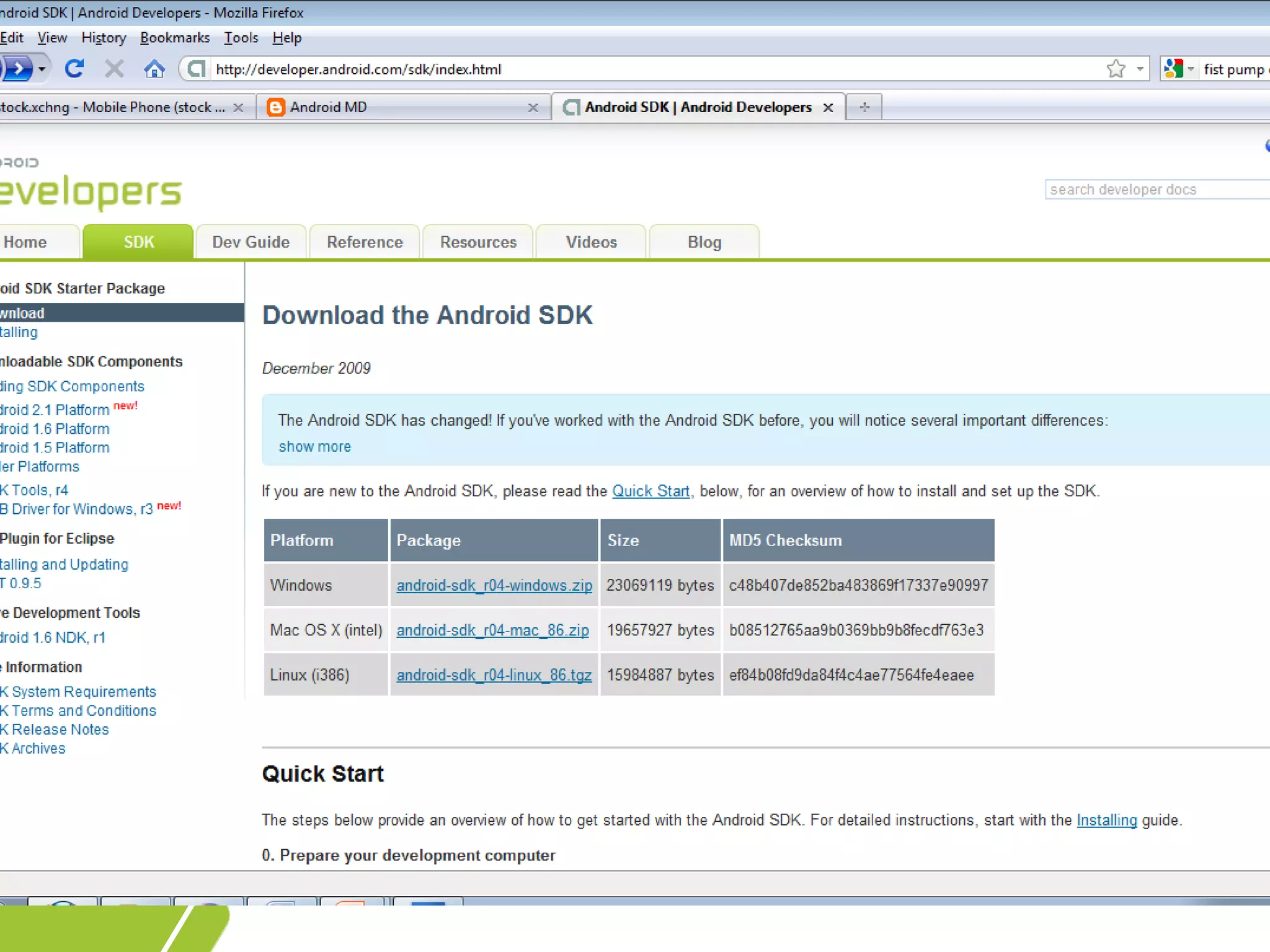
Task: Bookmark this page with the star
Action: click(x=1116, y=69)
